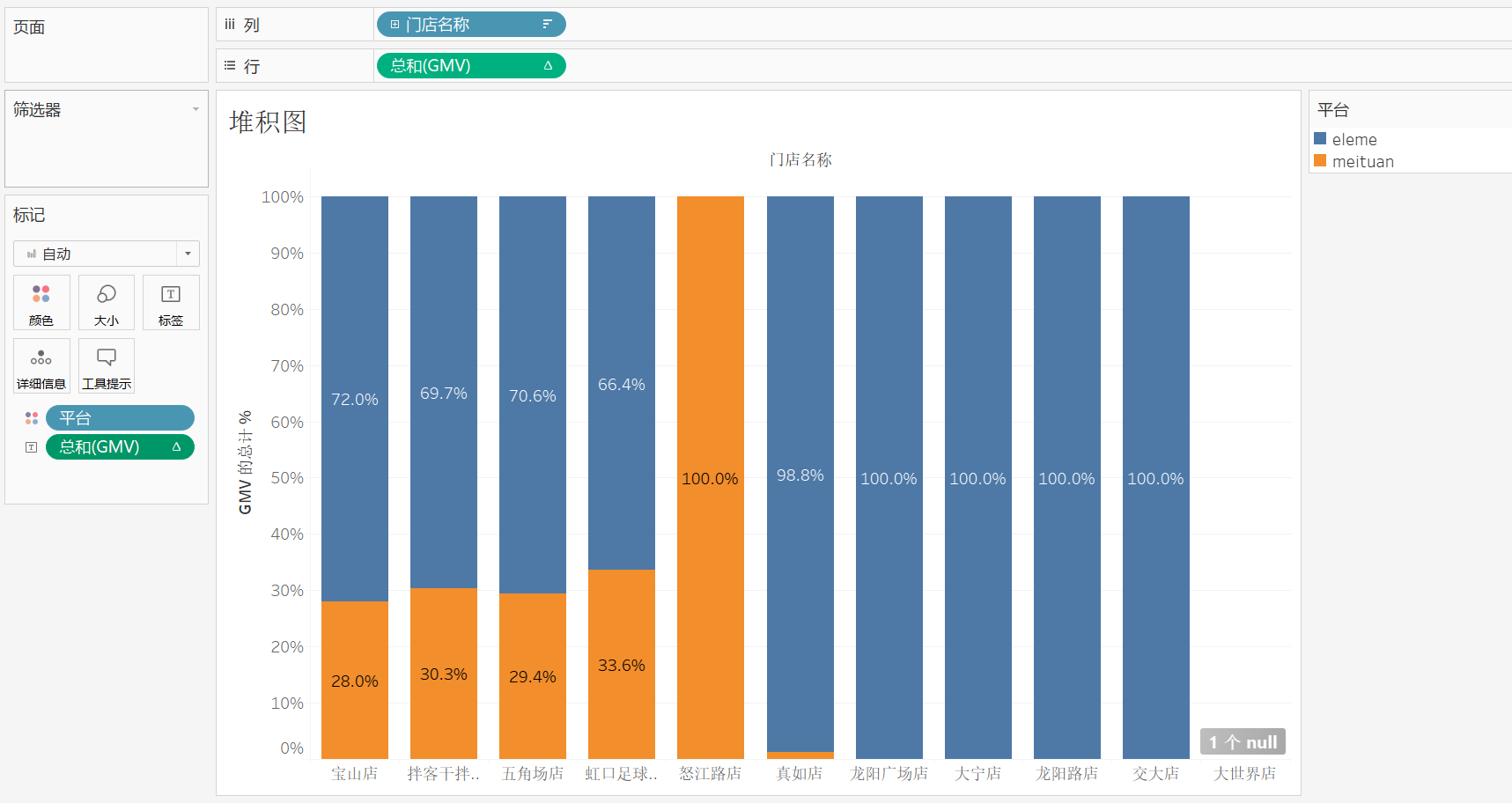
Task: Click the 标记 marks card title
Action: [29, 215]
